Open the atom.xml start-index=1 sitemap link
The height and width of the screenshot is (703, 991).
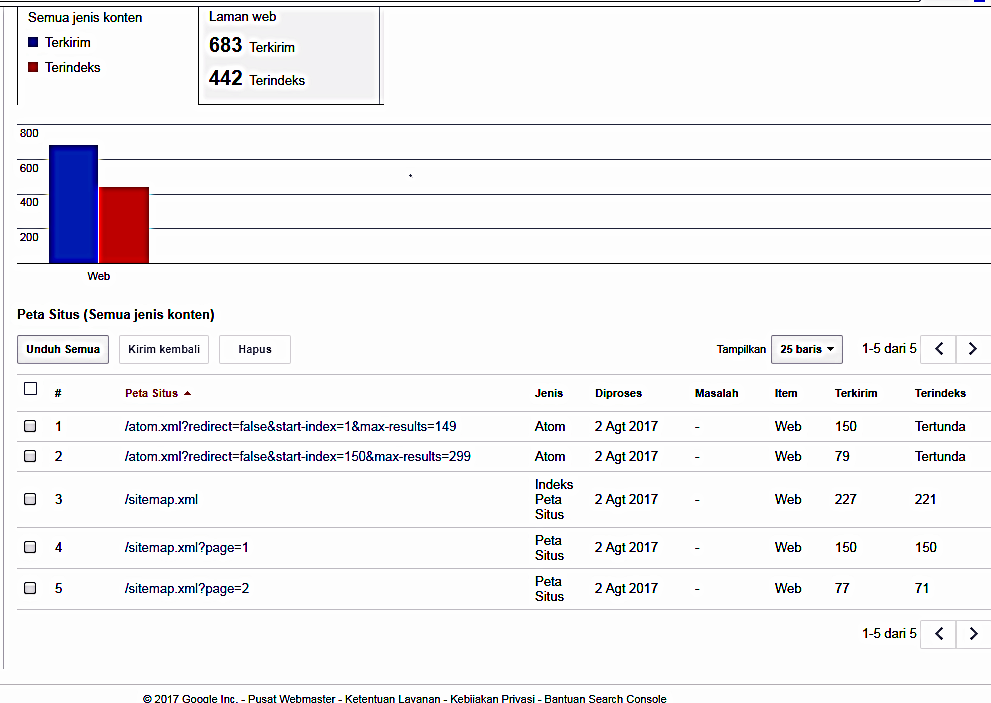pos(290,426)
